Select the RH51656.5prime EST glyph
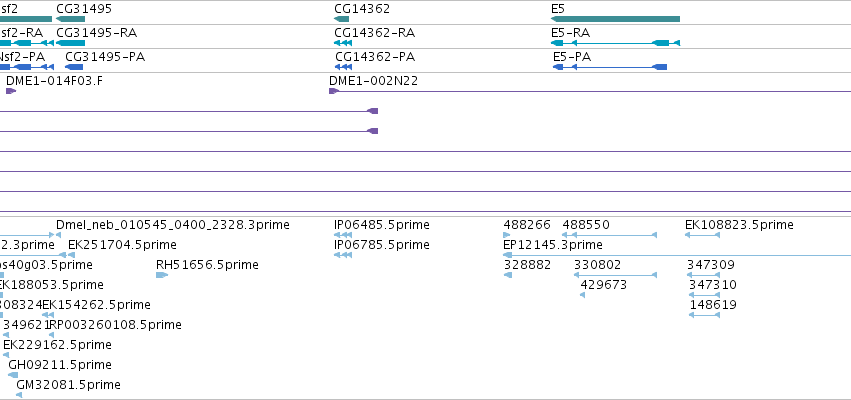The height and width of the screenshot is (400, 851). 162,275
